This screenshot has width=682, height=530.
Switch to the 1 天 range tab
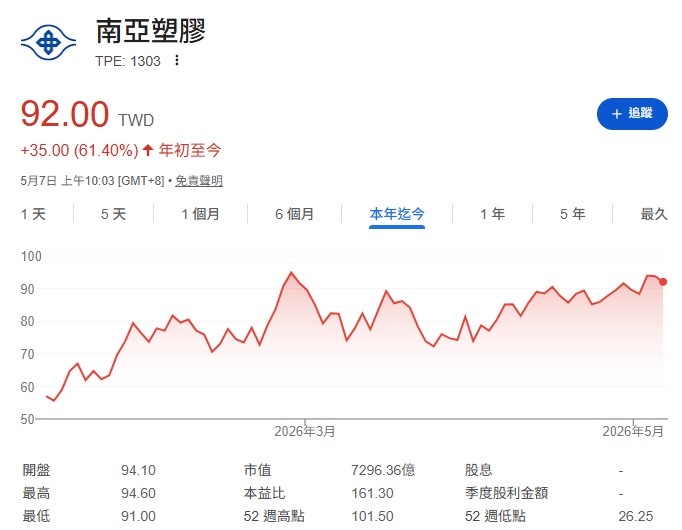(x=33, y=214)
